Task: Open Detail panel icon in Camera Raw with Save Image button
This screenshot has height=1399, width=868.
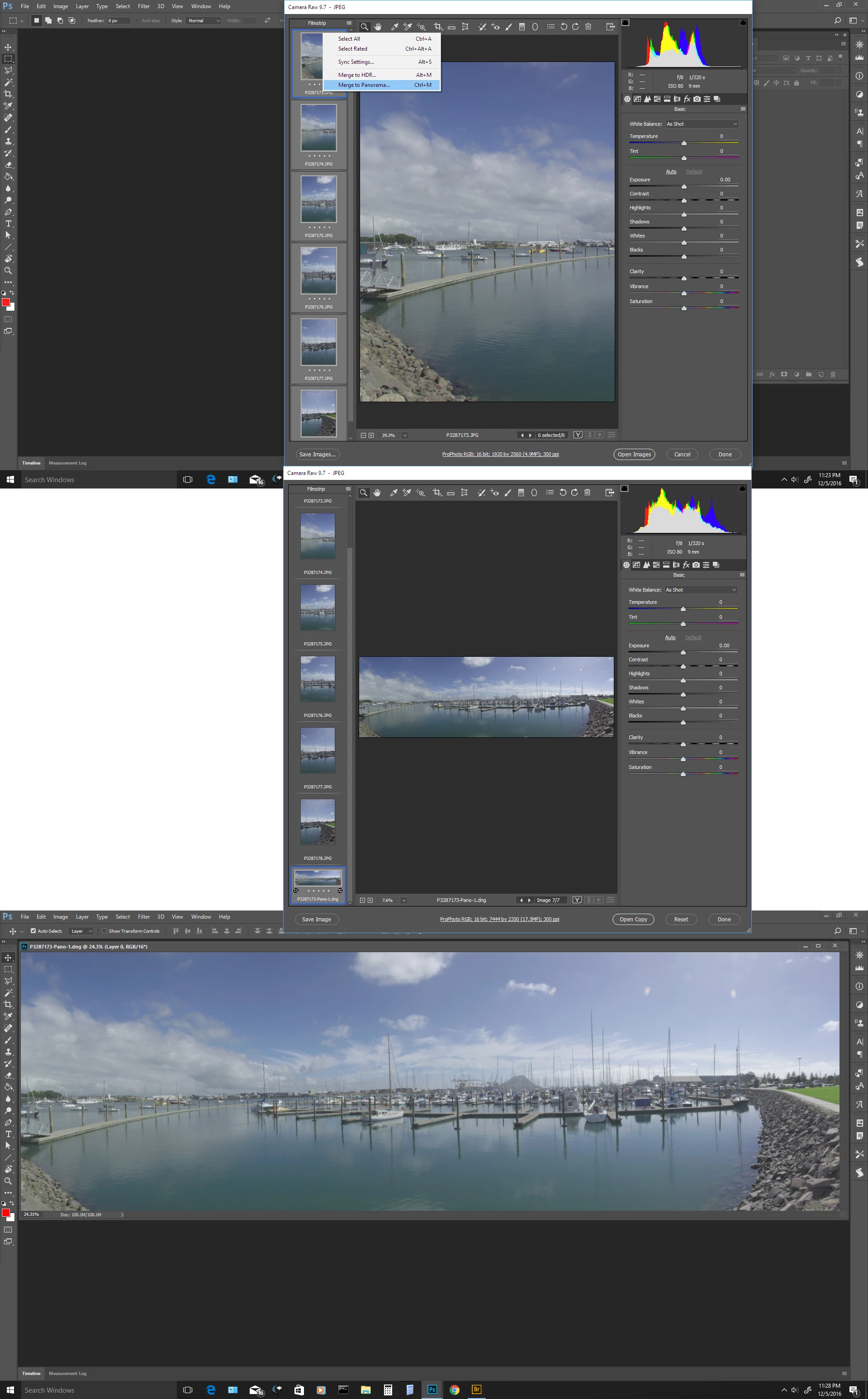Action: tap(646, 565)
